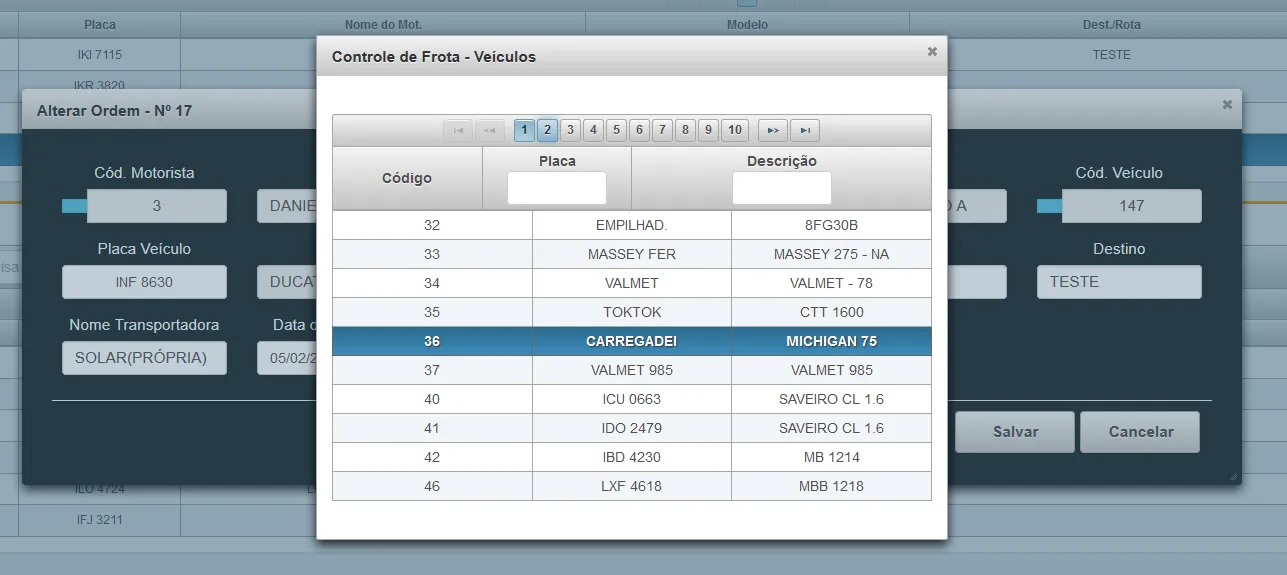Screen dimensions: 1287x575
Task: Open page 8 of the paginator
Action: (685, 130)
